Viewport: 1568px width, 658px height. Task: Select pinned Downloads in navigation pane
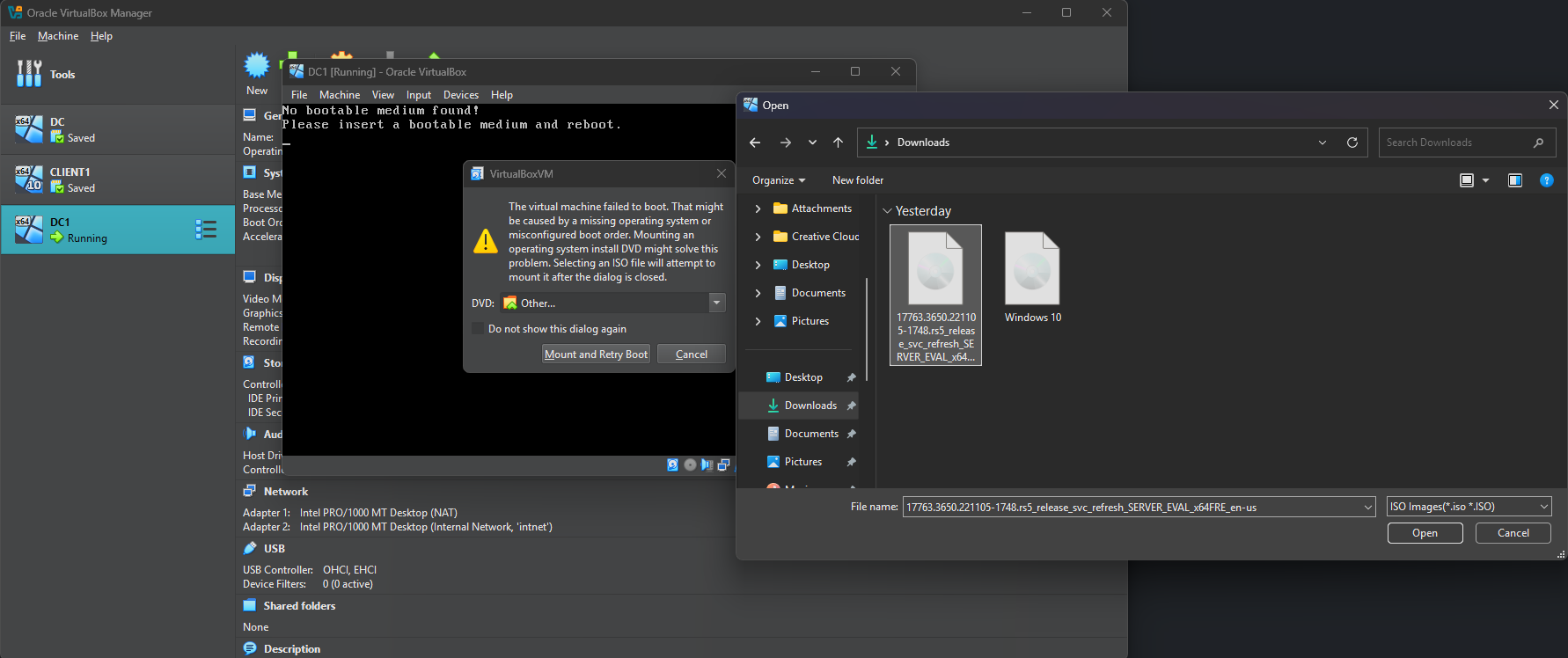click(x=799, y=406)
